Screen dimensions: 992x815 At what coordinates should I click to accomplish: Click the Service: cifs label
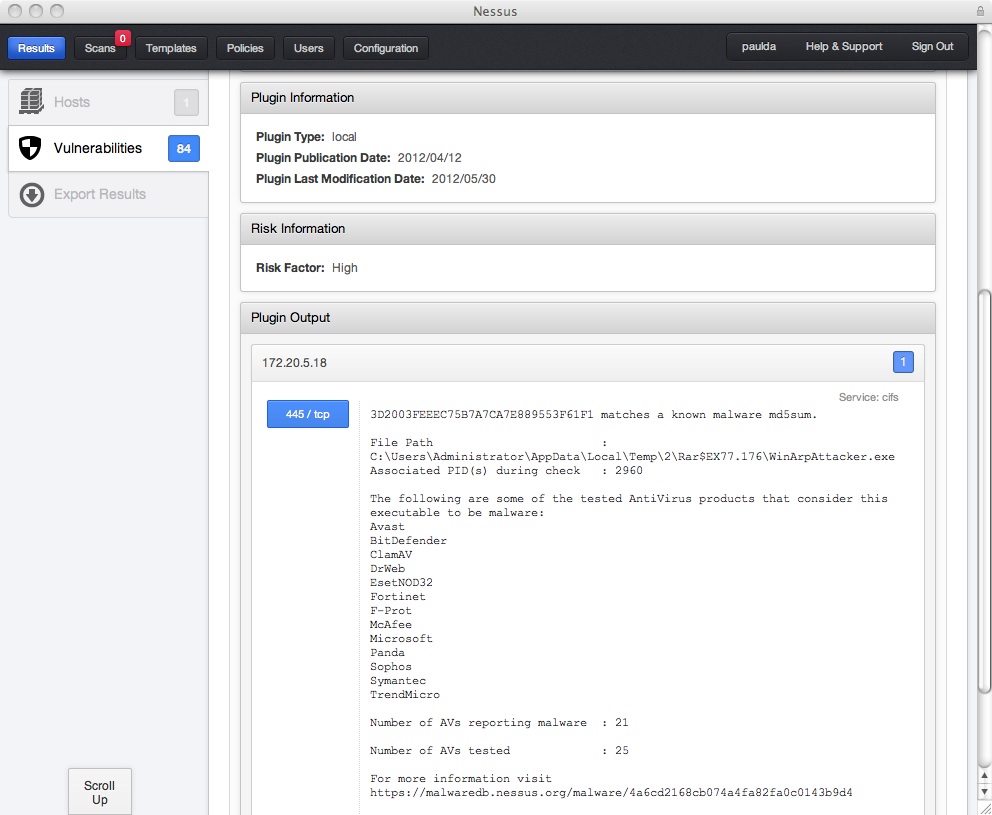pos(868,397)
